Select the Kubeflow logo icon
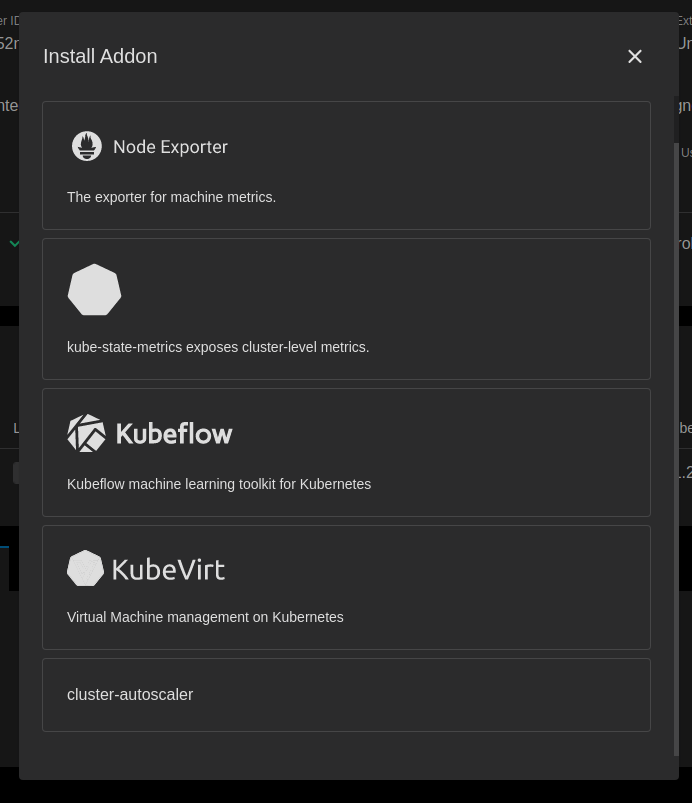 (85, 433)
